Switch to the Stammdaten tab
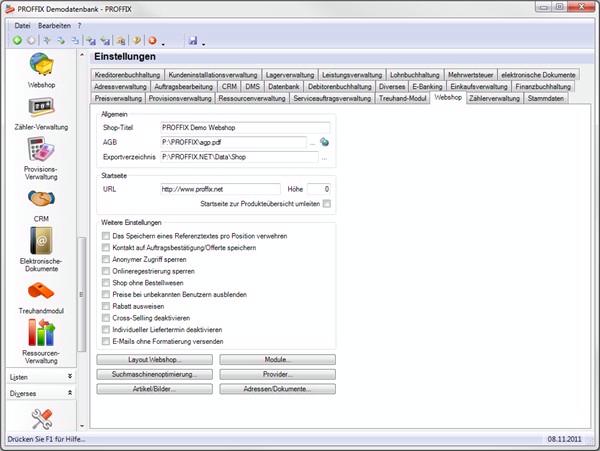This screenshot has height=451, width=600. pyautogui.click(x=545, y=98)
